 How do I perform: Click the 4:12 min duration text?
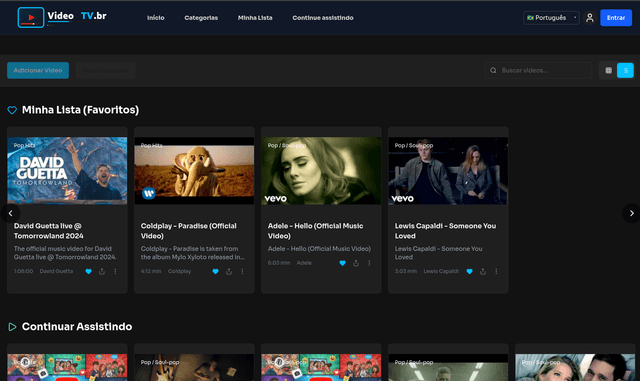[x=151, y=271]
